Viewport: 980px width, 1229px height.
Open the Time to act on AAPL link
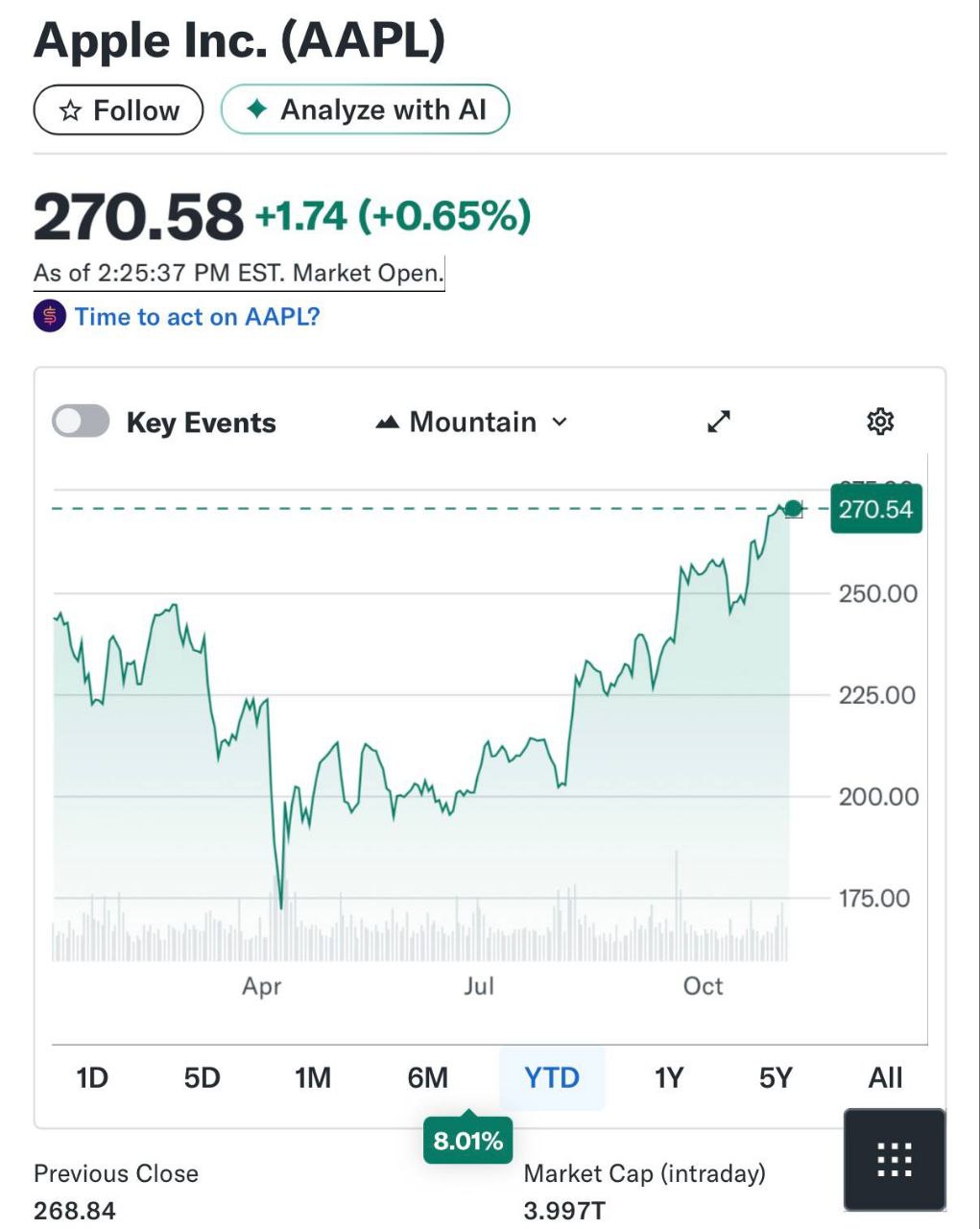tap(197, 317)
